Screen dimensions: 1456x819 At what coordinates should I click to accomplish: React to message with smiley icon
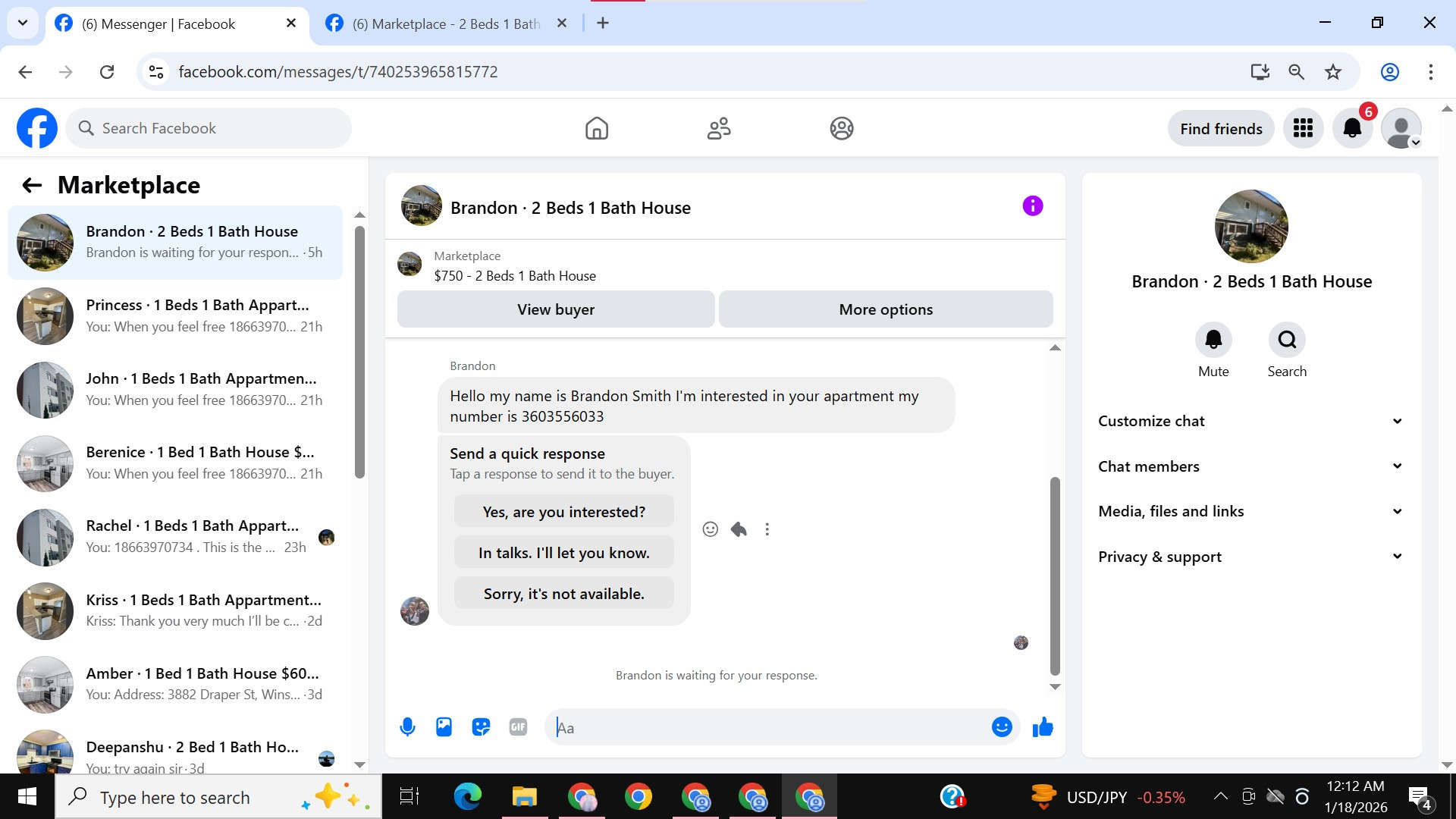click(x=710, y=529)
